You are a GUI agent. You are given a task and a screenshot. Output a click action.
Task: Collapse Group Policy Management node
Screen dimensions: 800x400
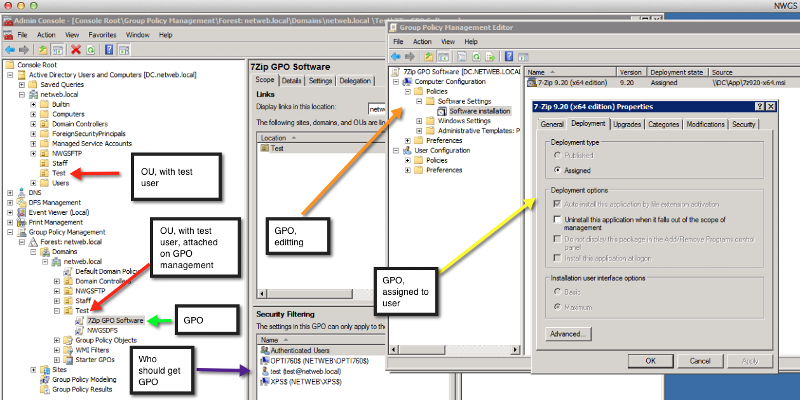point(10,232)
